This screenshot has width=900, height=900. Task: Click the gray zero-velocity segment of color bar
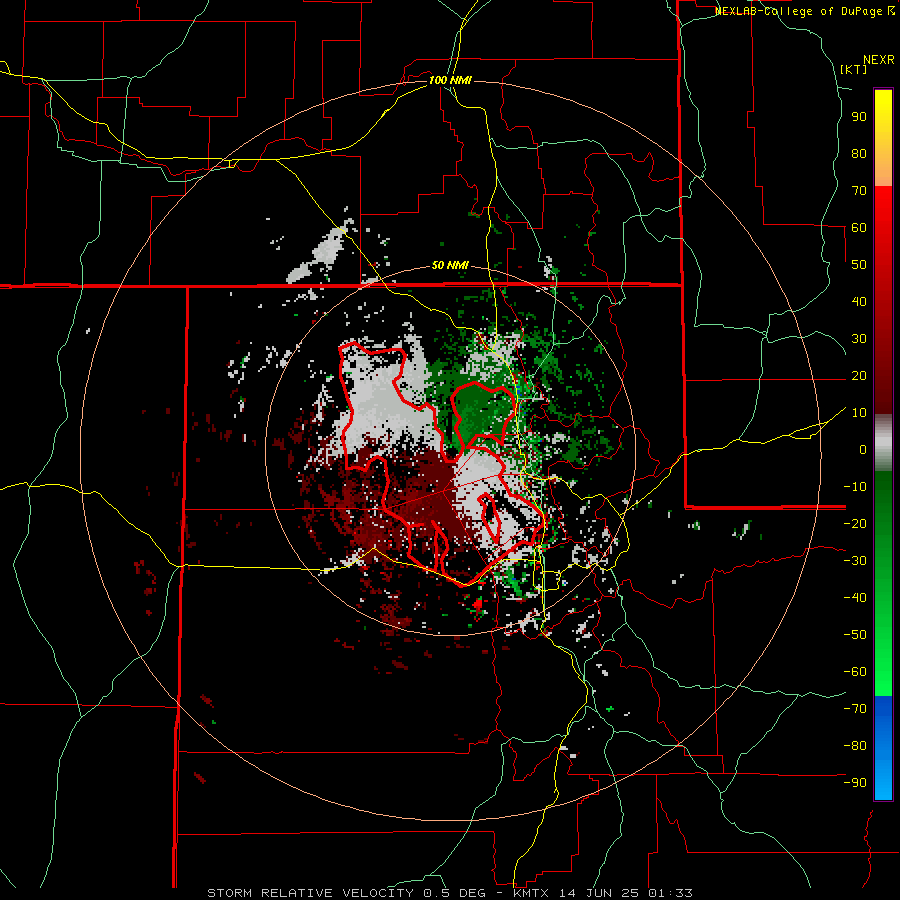[x=883, y=443]
